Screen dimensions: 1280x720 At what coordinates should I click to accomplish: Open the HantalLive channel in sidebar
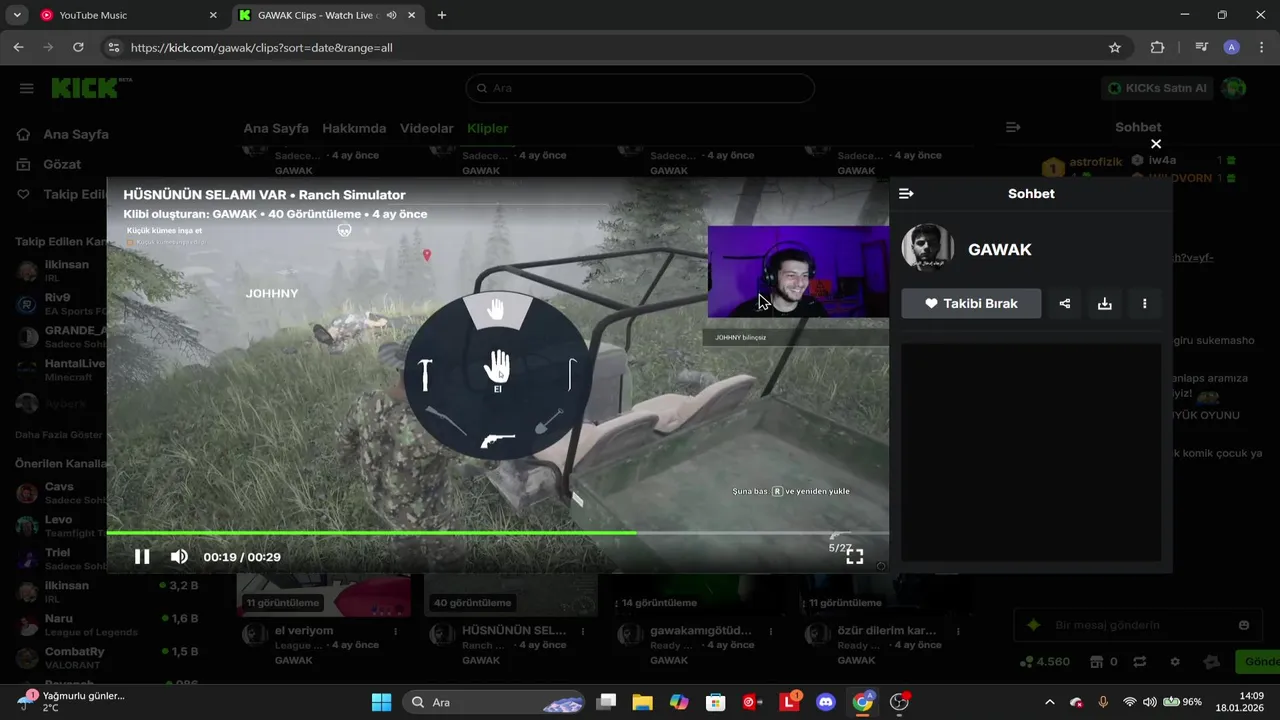coord(60,370)
